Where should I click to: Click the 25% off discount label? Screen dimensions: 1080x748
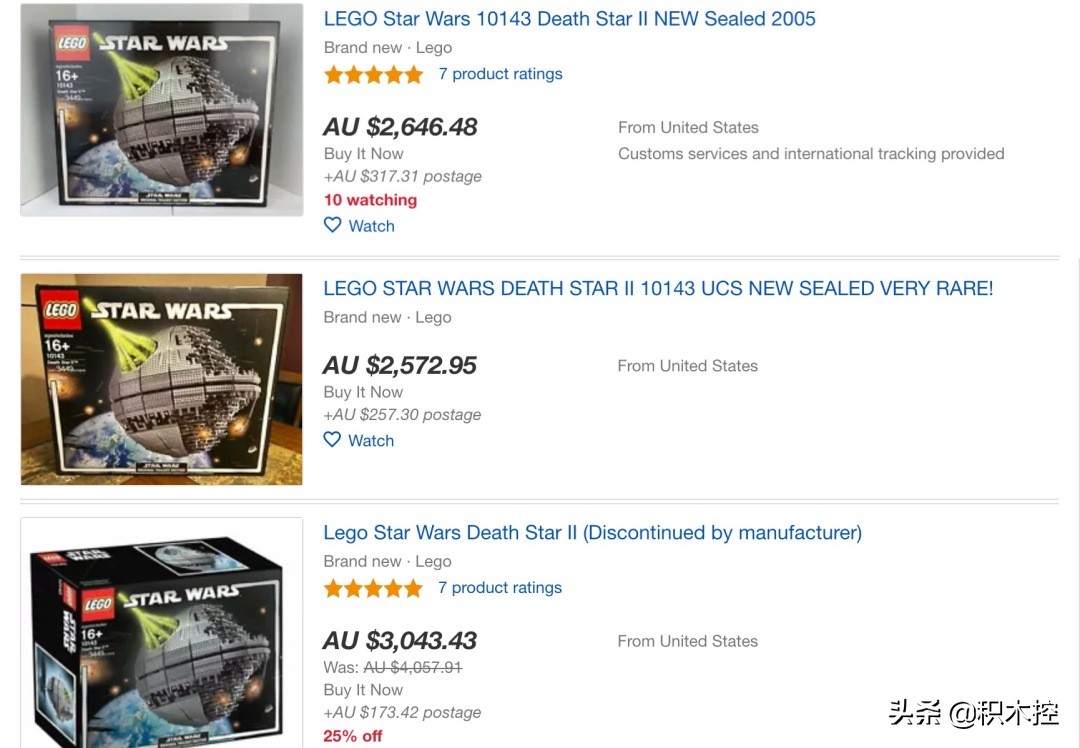pyautogui.click(x=353, y=736)
